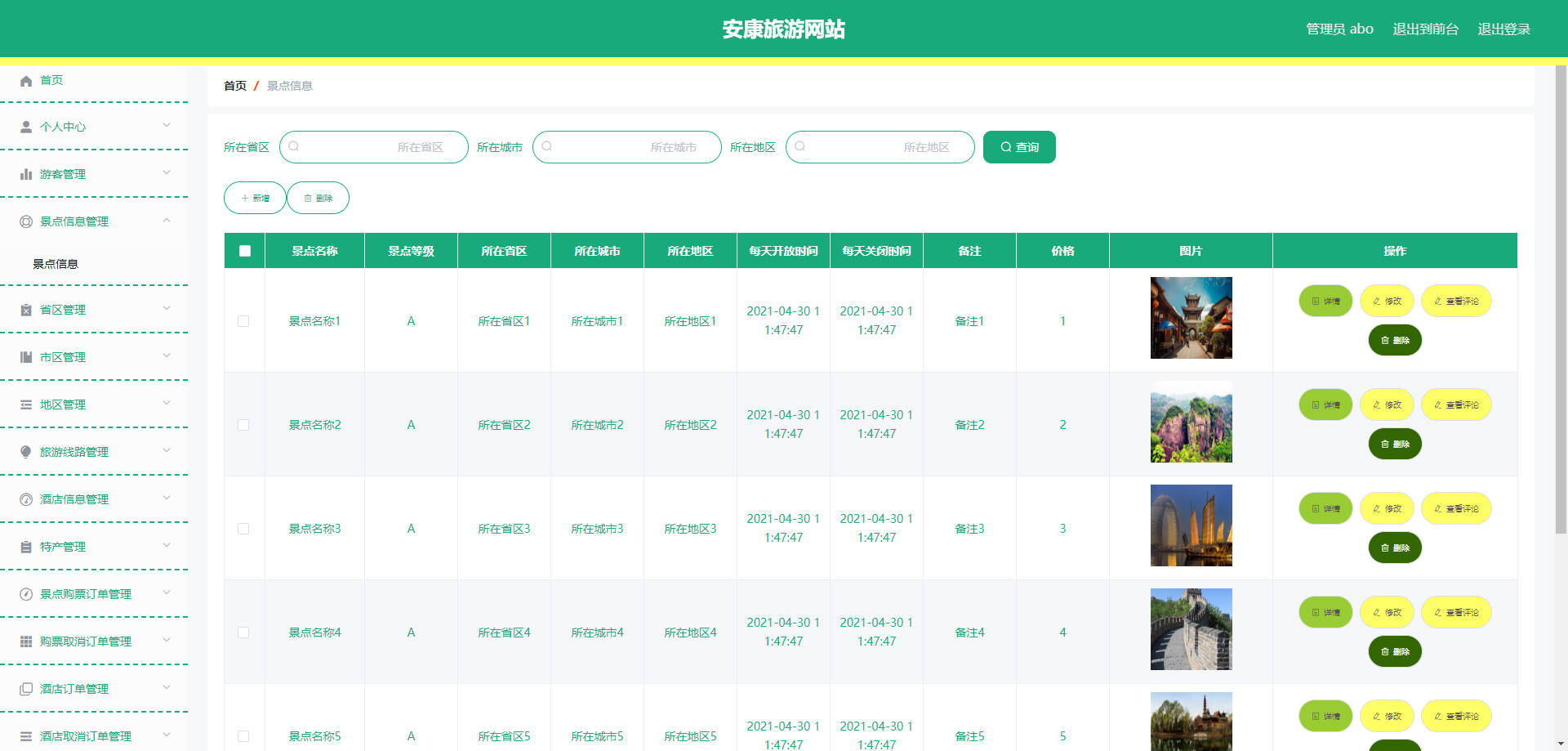Click the person icon for 个人中心
1568x751 pixels.
pos(26,127)
